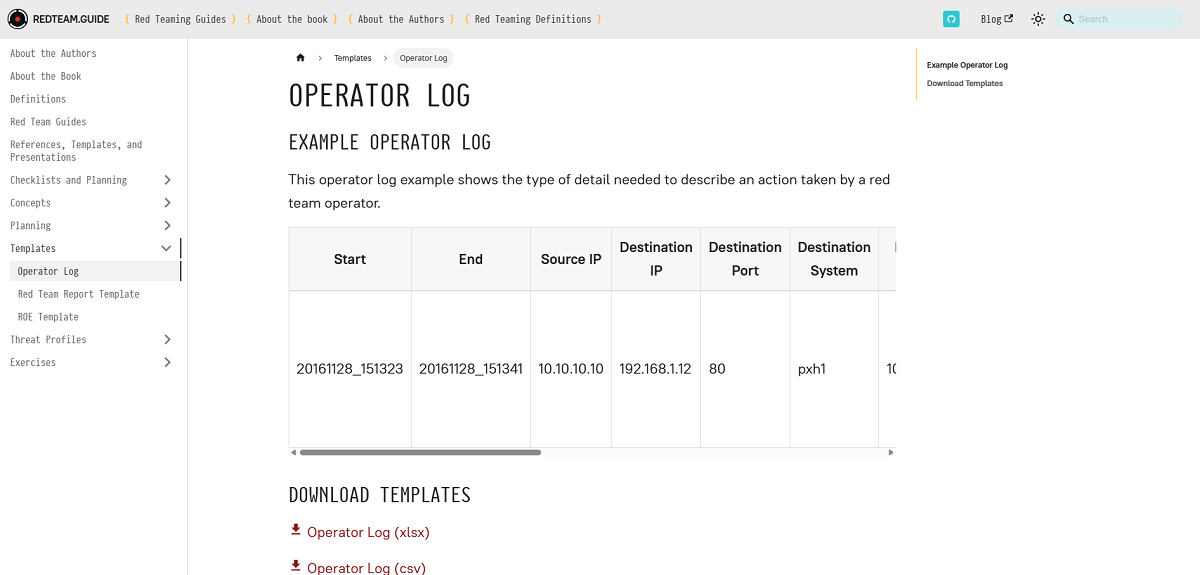Click the REDTEAM.GUIDE site title text

click(71, 19)
